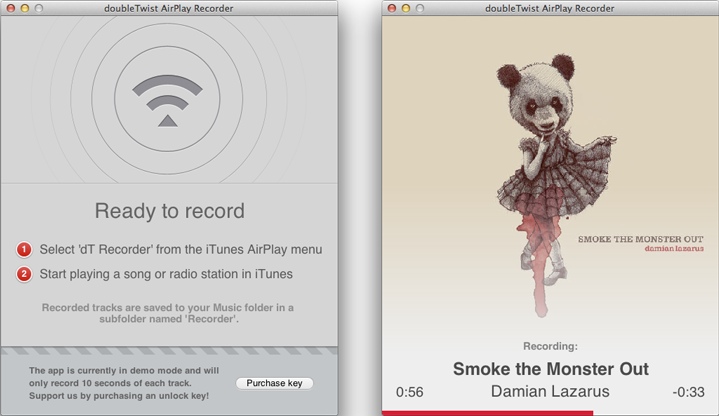Click the Purchase key button
The height and width of the screenshot is (416, 719).
click(x=274, y=383)
